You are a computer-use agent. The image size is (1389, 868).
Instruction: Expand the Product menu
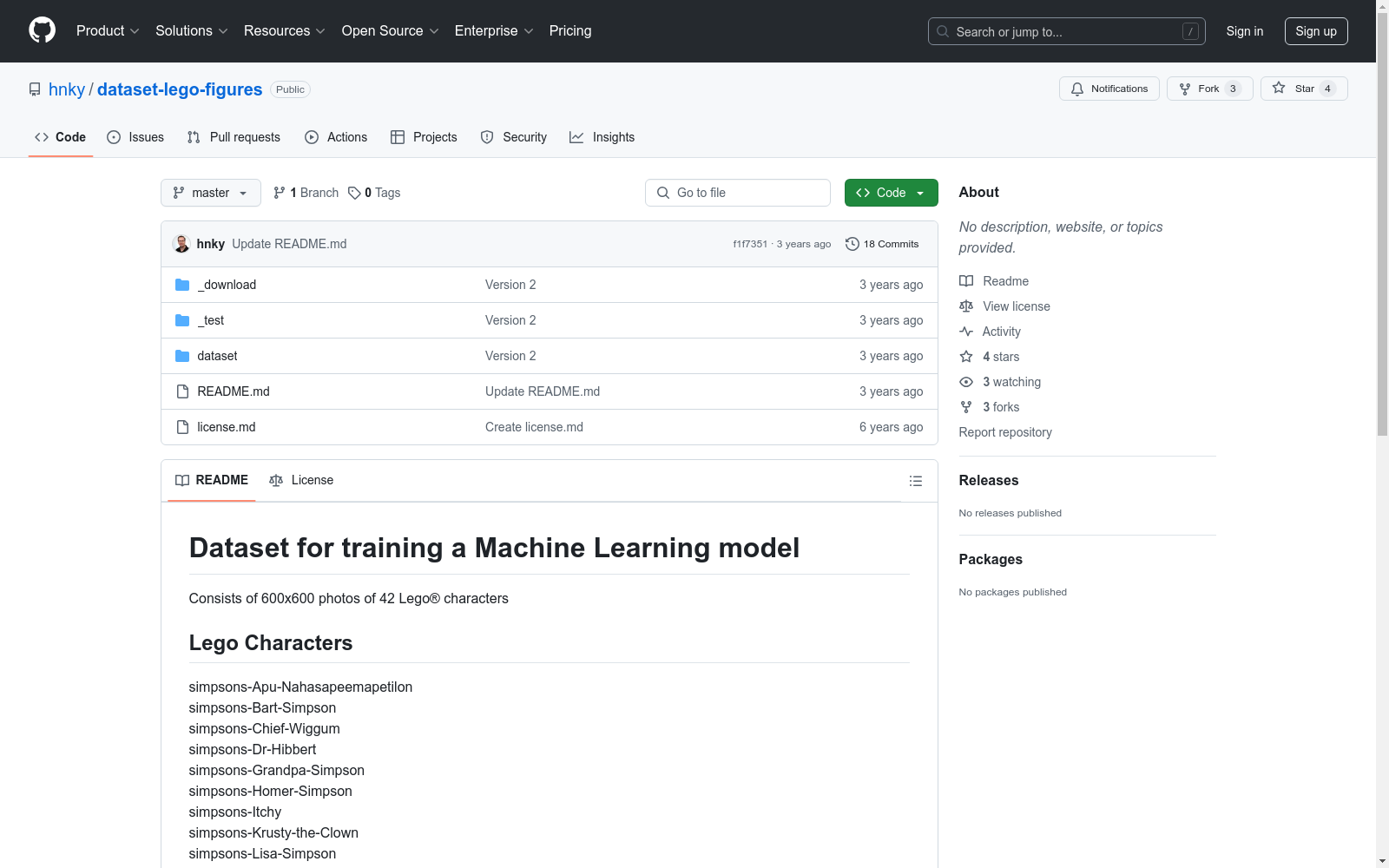[x=108, y=31]
